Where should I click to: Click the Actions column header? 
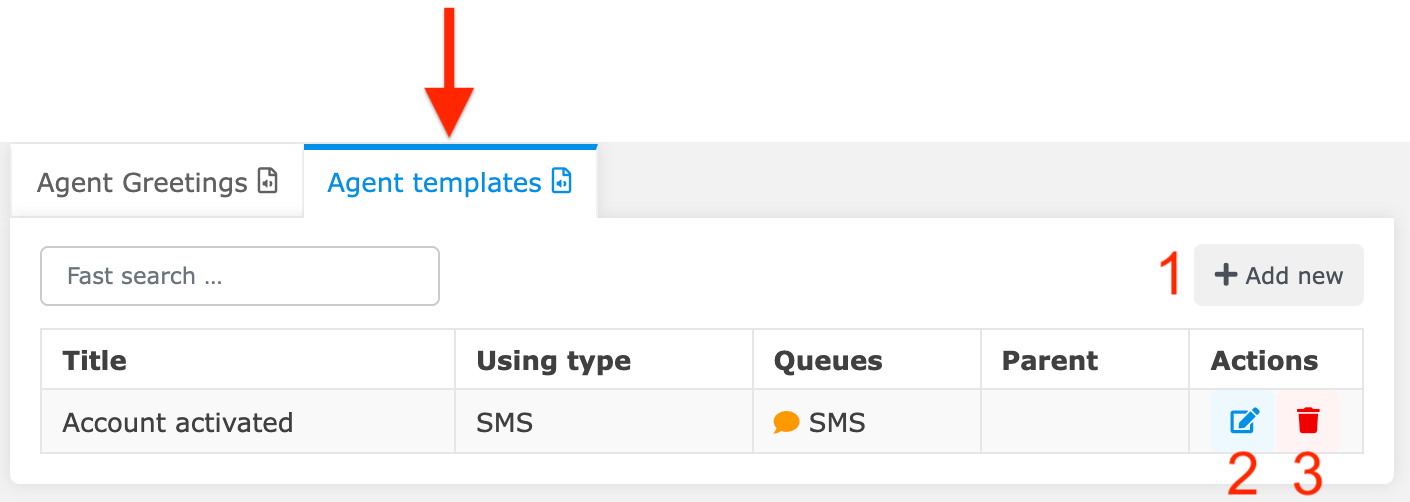click(1264, 360)
